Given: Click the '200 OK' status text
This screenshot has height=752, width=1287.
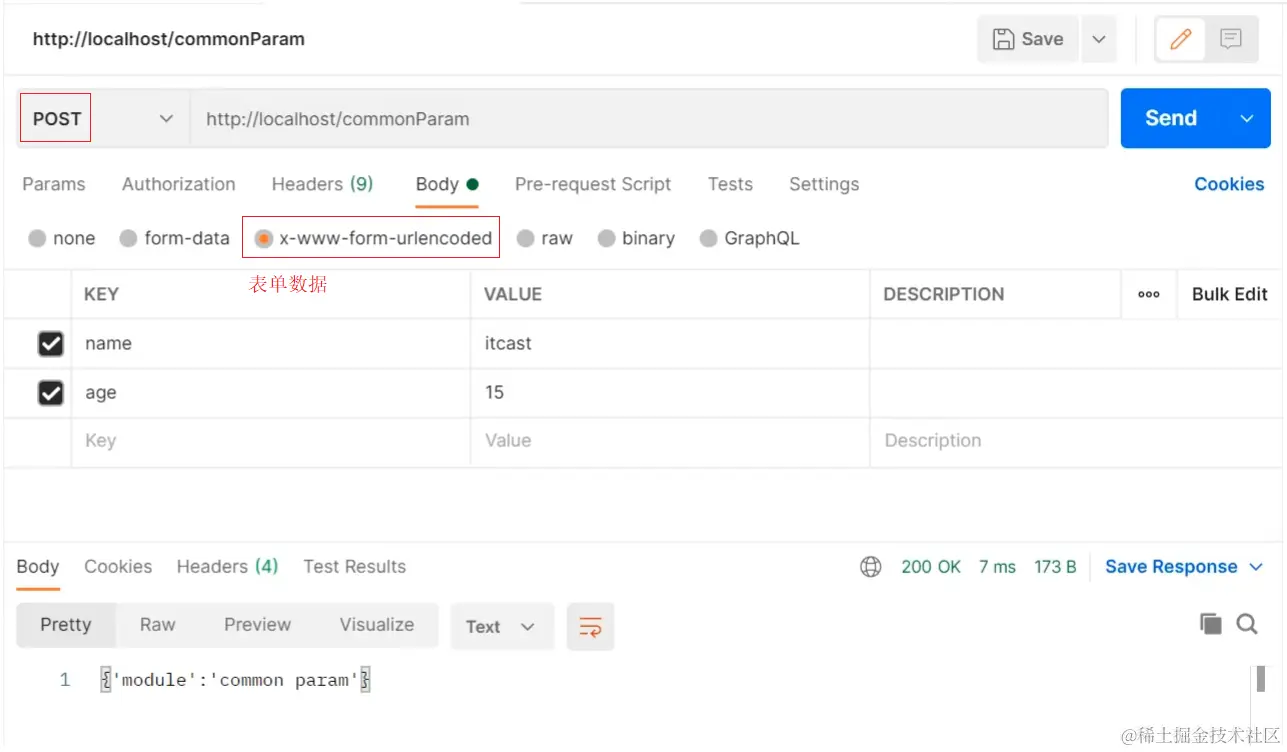Looking at the screenshot, I should pos(931,567).
